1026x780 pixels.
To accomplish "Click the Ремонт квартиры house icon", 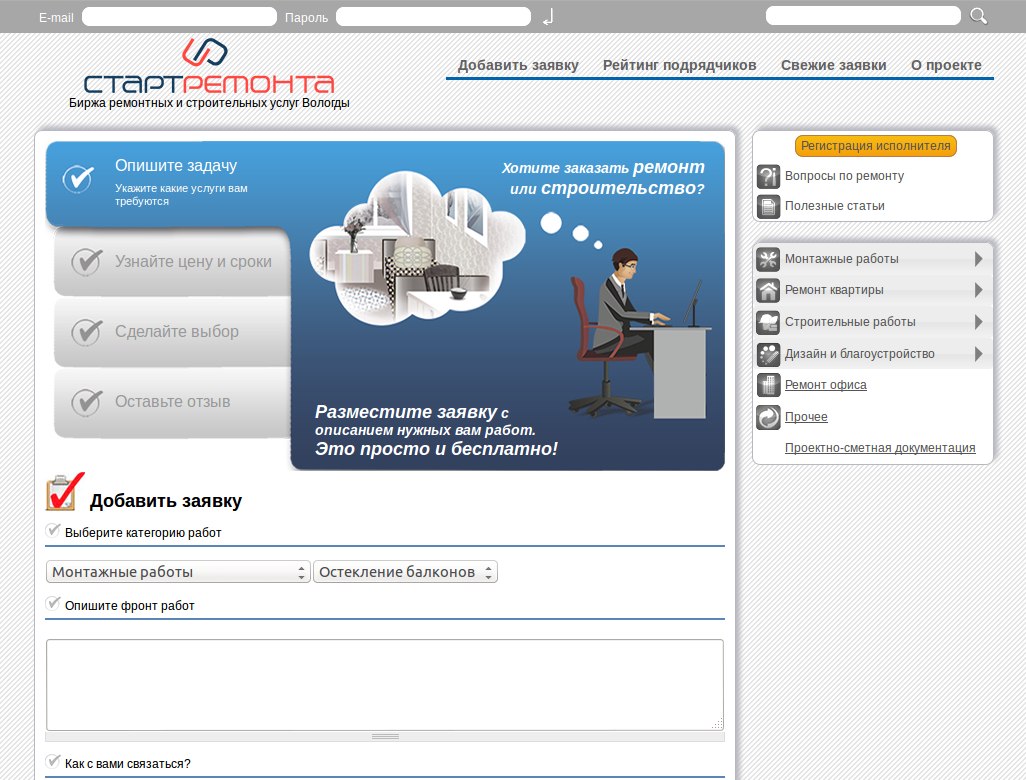I will pos(768,291).
